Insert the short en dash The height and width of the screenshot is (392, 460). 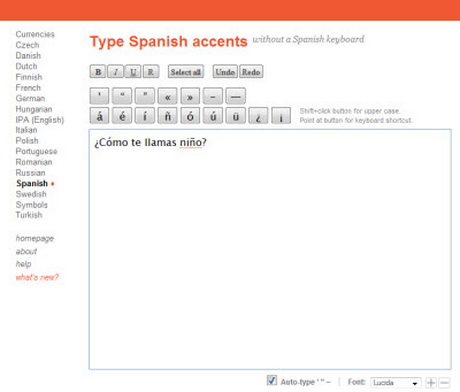click(213, 96)
